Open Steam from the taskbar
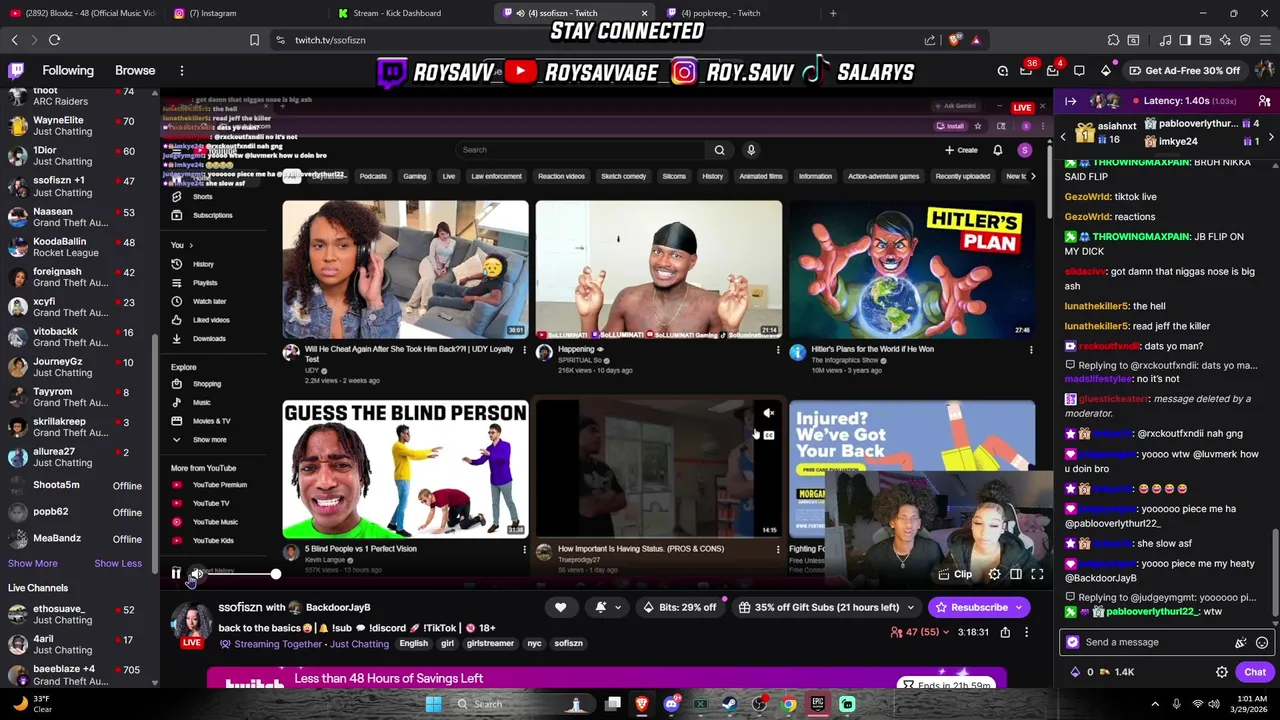The image size is (1280, 720). pyautogui.click(x=729, y=704)
